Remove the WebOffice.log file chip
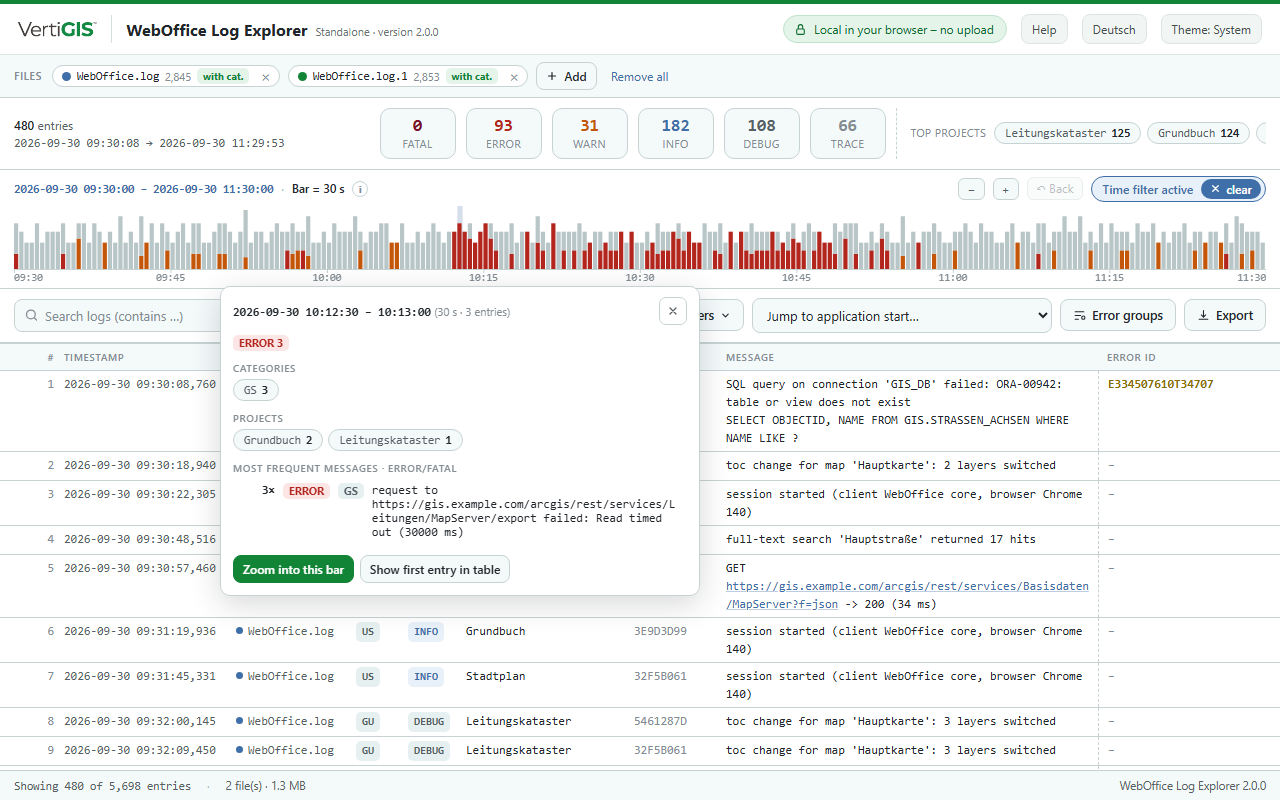Image resolution: width=1280 pixels, height=800 pixels. click(x=265, y=77)
